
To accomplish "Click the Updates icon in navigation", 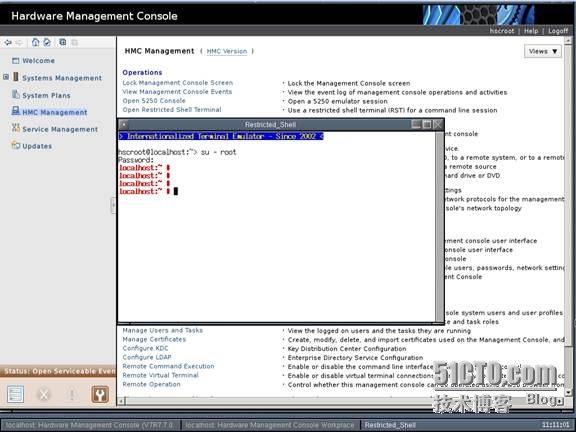I will (15, 145).
